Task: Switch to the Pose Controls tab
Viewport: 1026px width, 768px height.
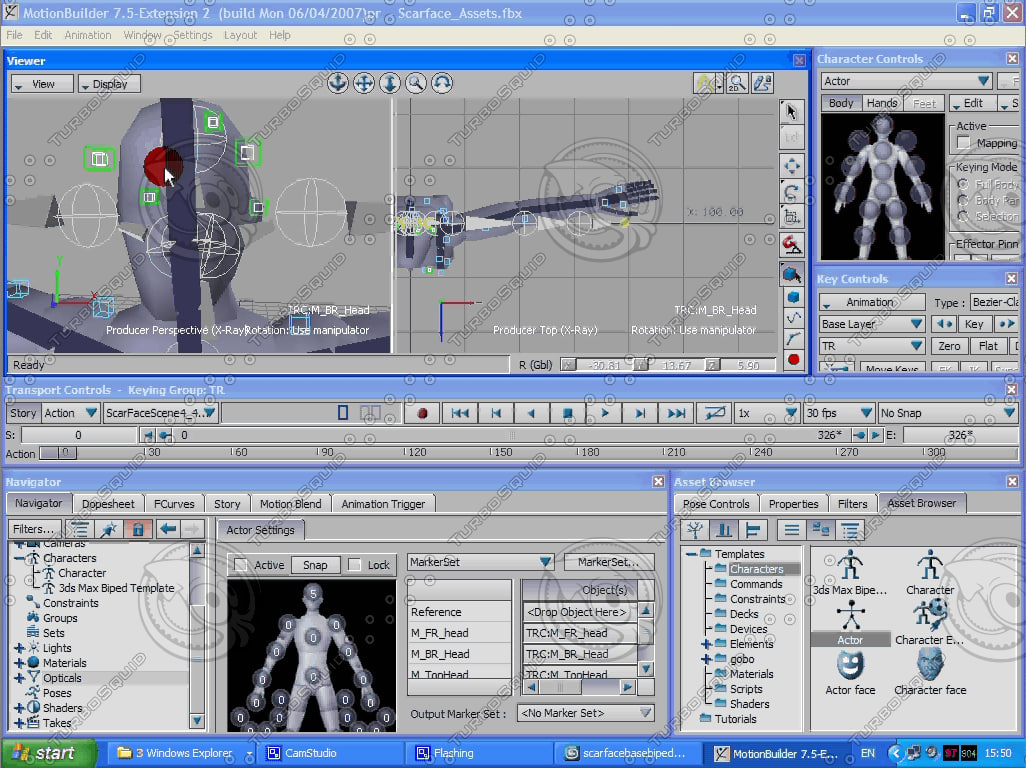Action: point(716,504)
